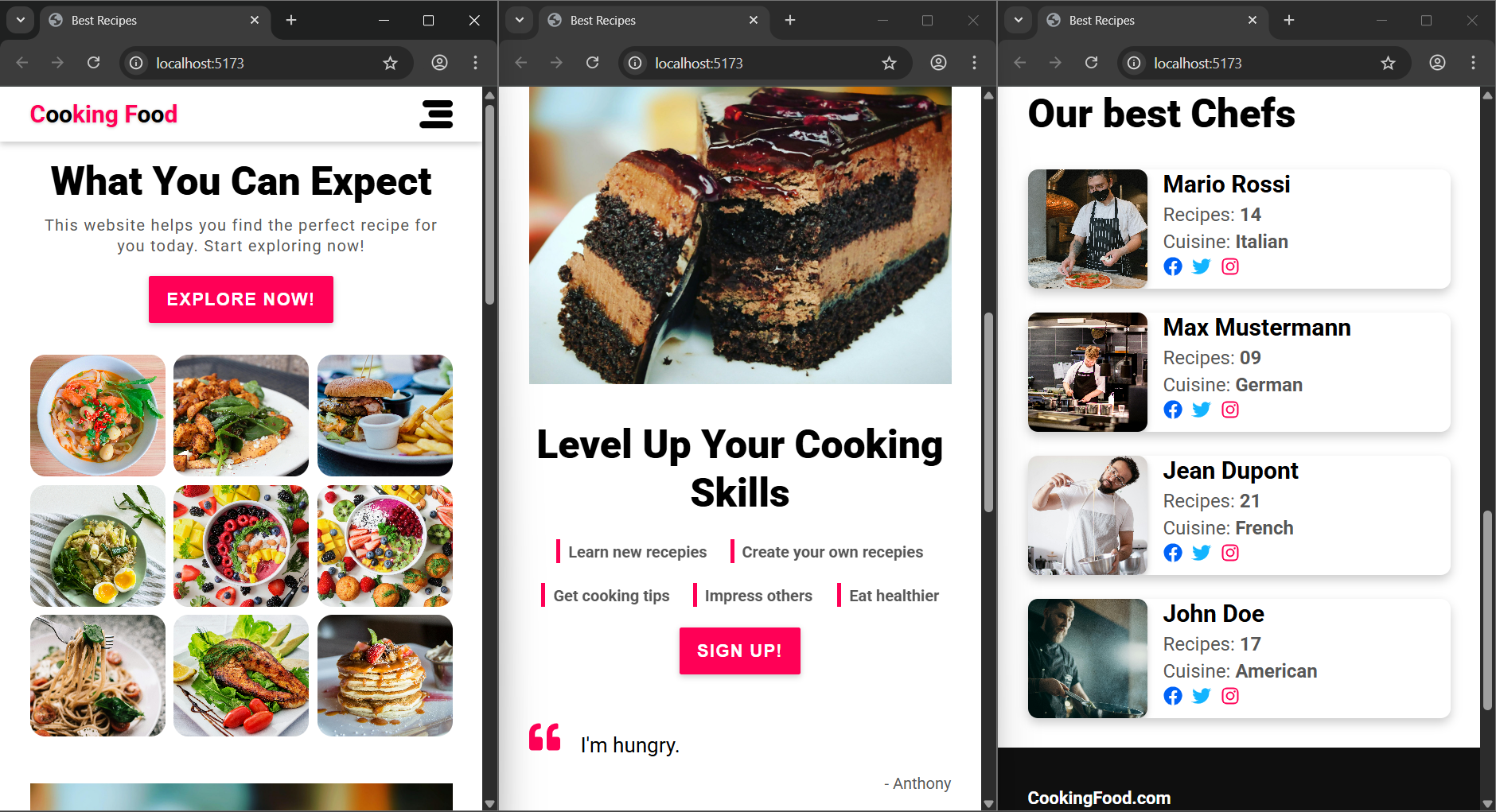The image size is (1496, 812).
Task: Open profile icon in right browser window
Action: point(1436,63)
